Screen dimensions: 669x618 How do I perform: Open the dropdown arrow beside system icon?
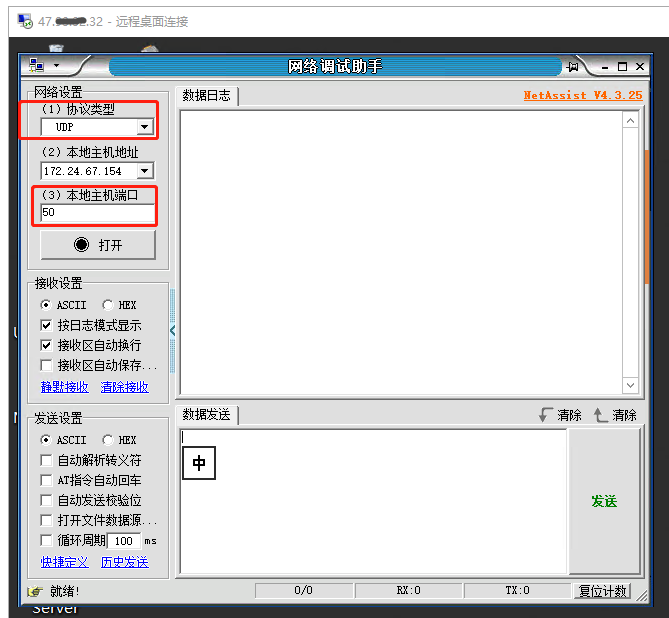pyautogui.click(x=56, y=66)
